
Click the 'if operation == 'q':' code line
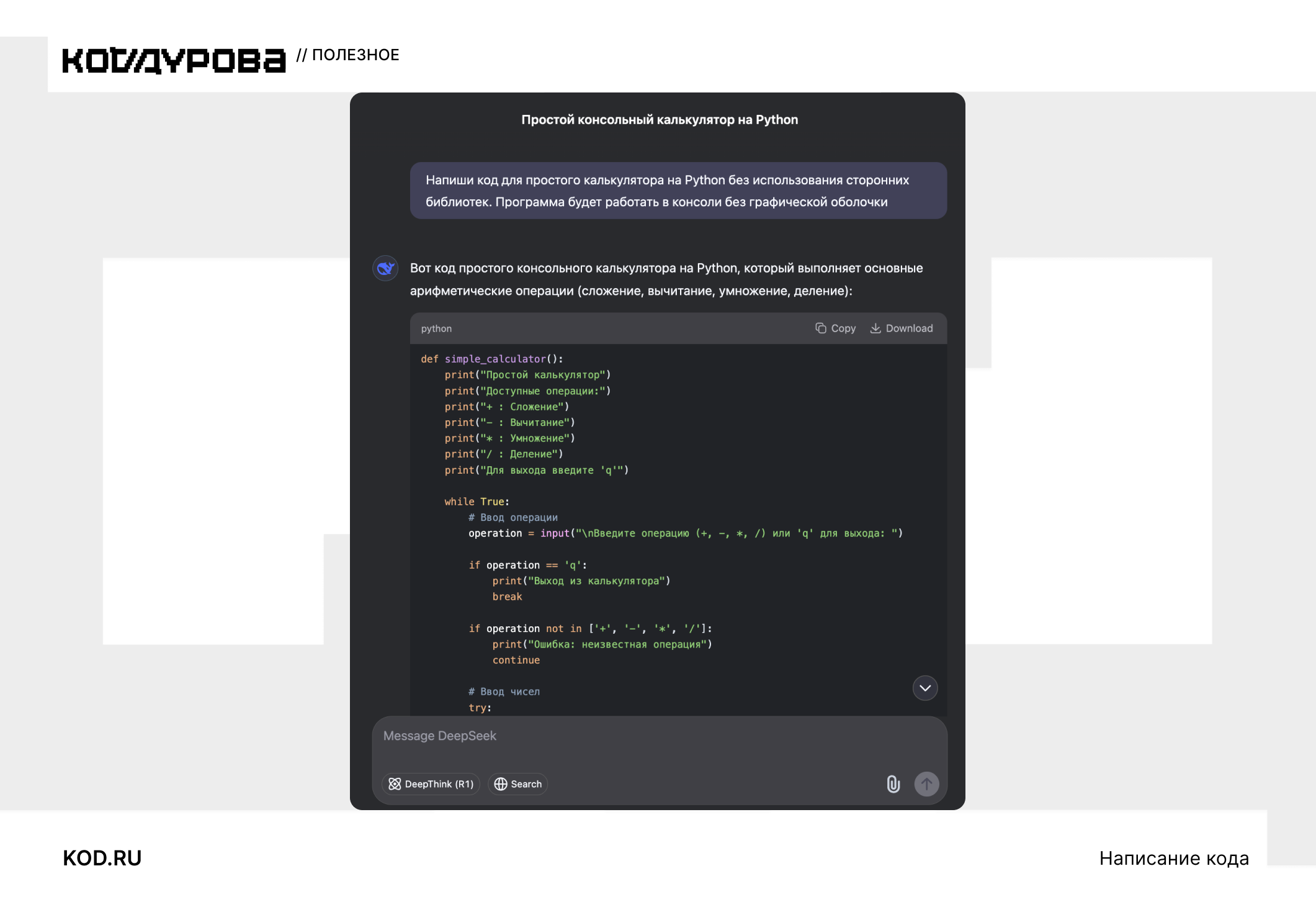pyautogui.click(x=527, y=565)
